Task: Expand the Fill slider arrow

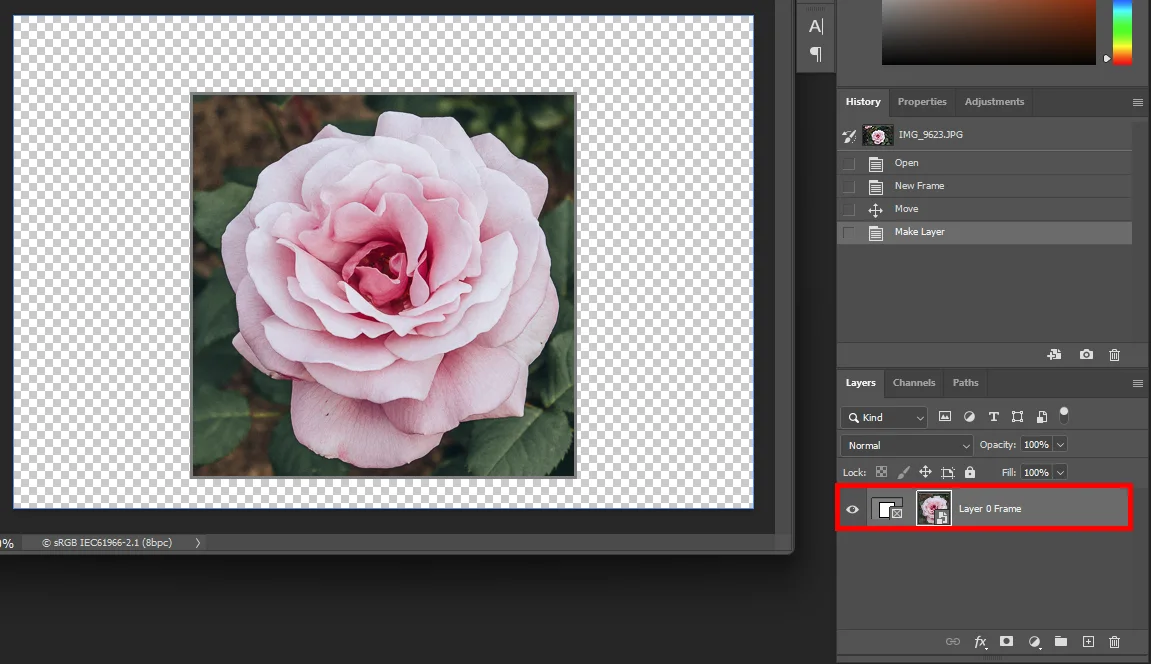Action: 1060,473
